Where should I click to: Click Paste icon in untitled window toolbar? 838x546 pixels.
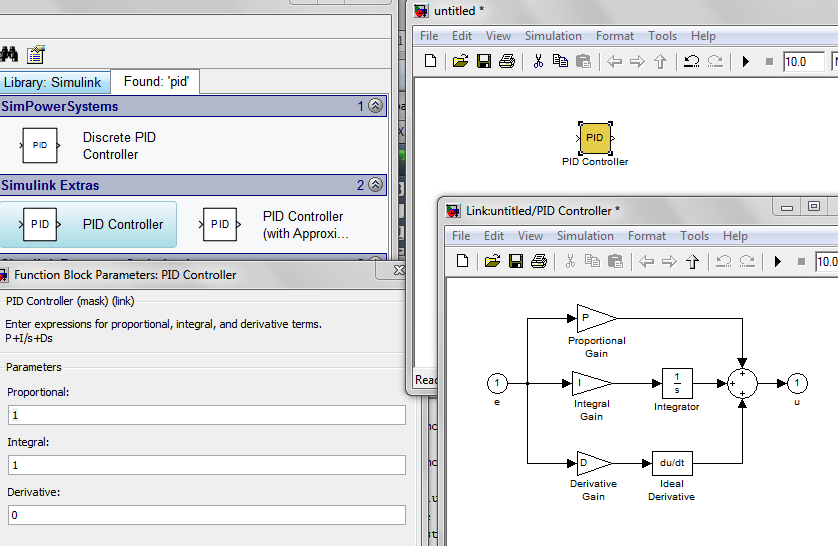[x=584, y=61]
